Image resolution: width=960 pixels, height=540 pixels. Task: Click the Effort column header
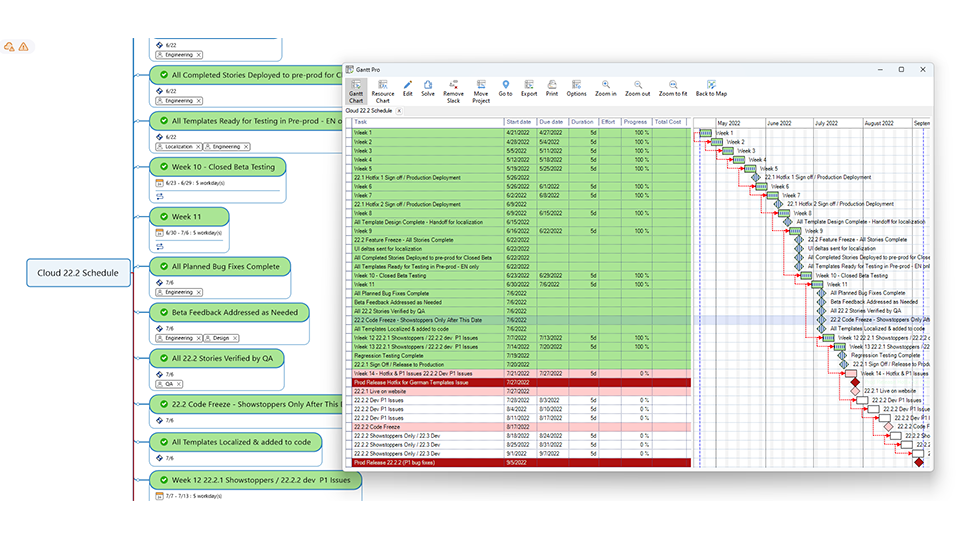(609, 122)
